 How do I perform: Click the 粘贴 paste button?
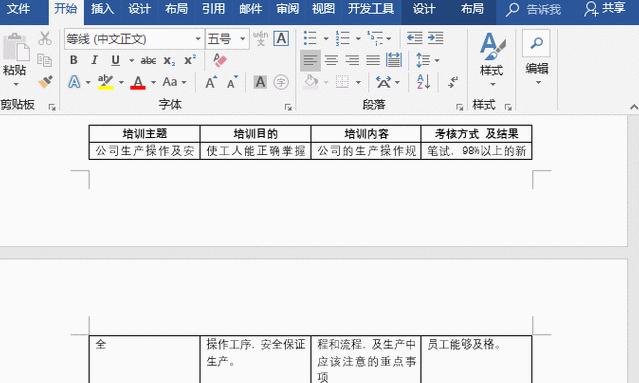coord(15,59)
